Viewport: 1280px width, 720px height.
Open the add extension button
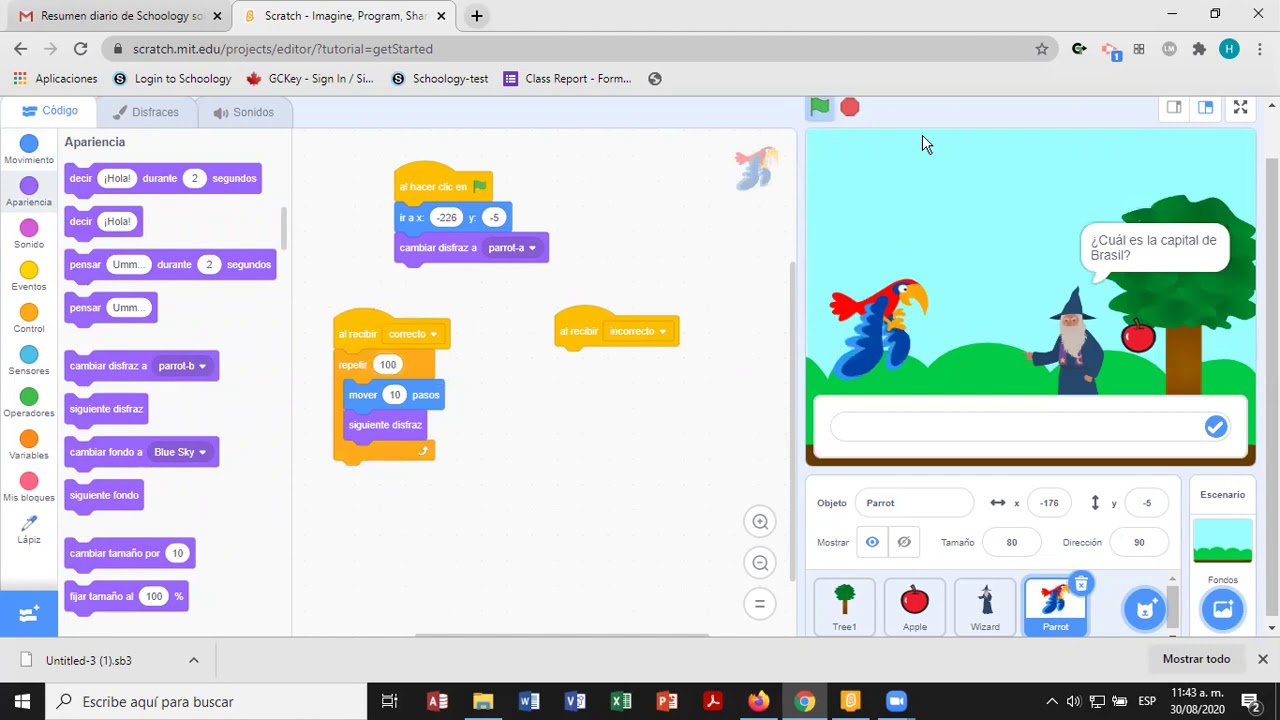point(29,614)
